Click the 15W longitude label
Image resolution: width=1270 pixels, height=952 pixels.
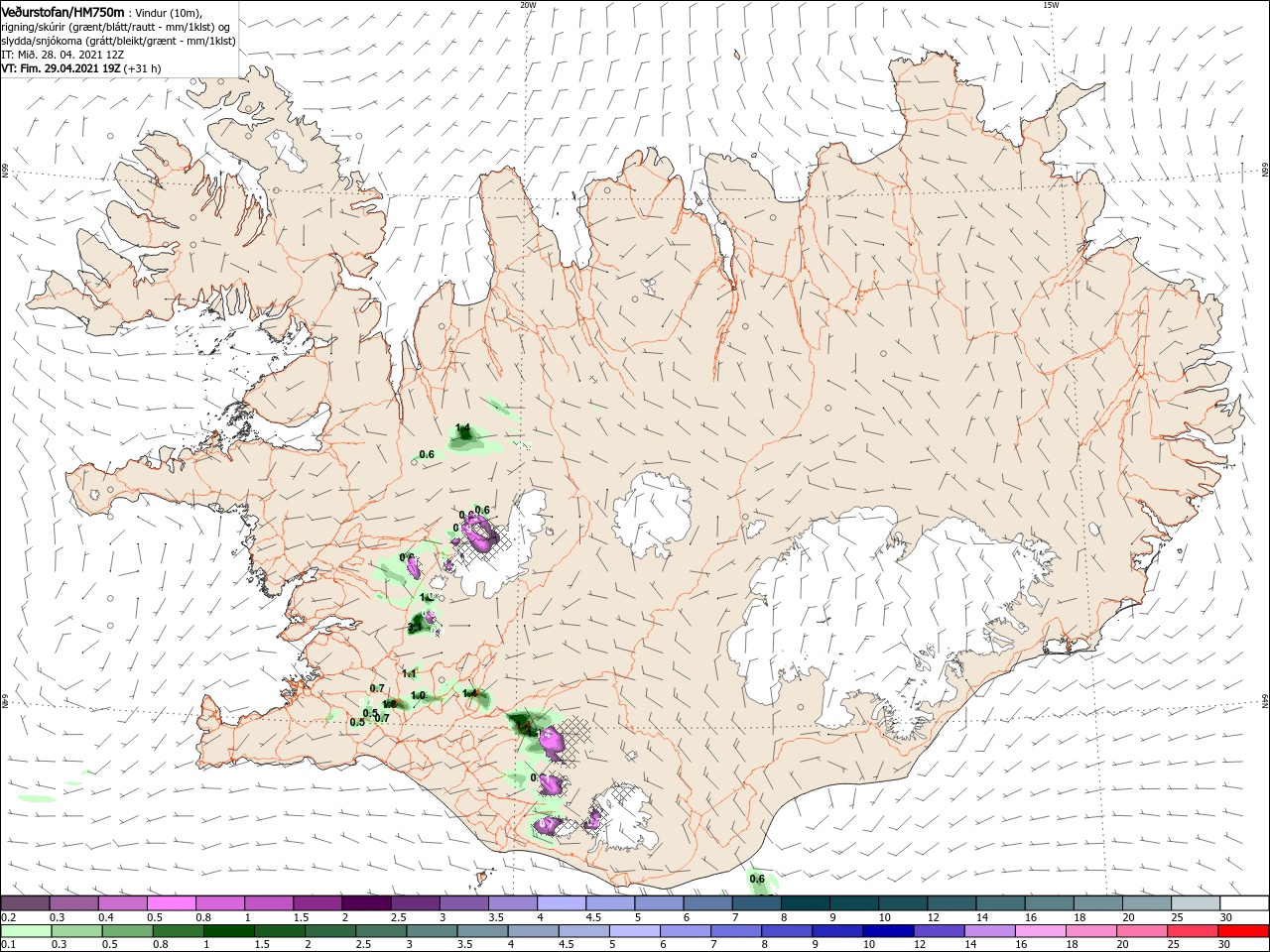pos(1051,4)
